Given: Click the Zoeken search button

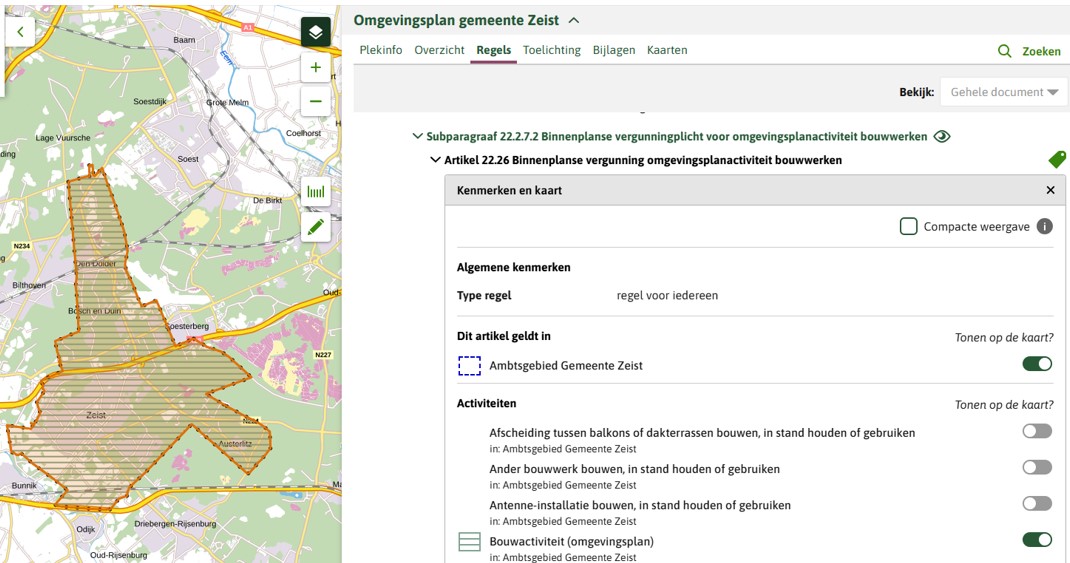Looking at the screenshot, I should 1029,51.
